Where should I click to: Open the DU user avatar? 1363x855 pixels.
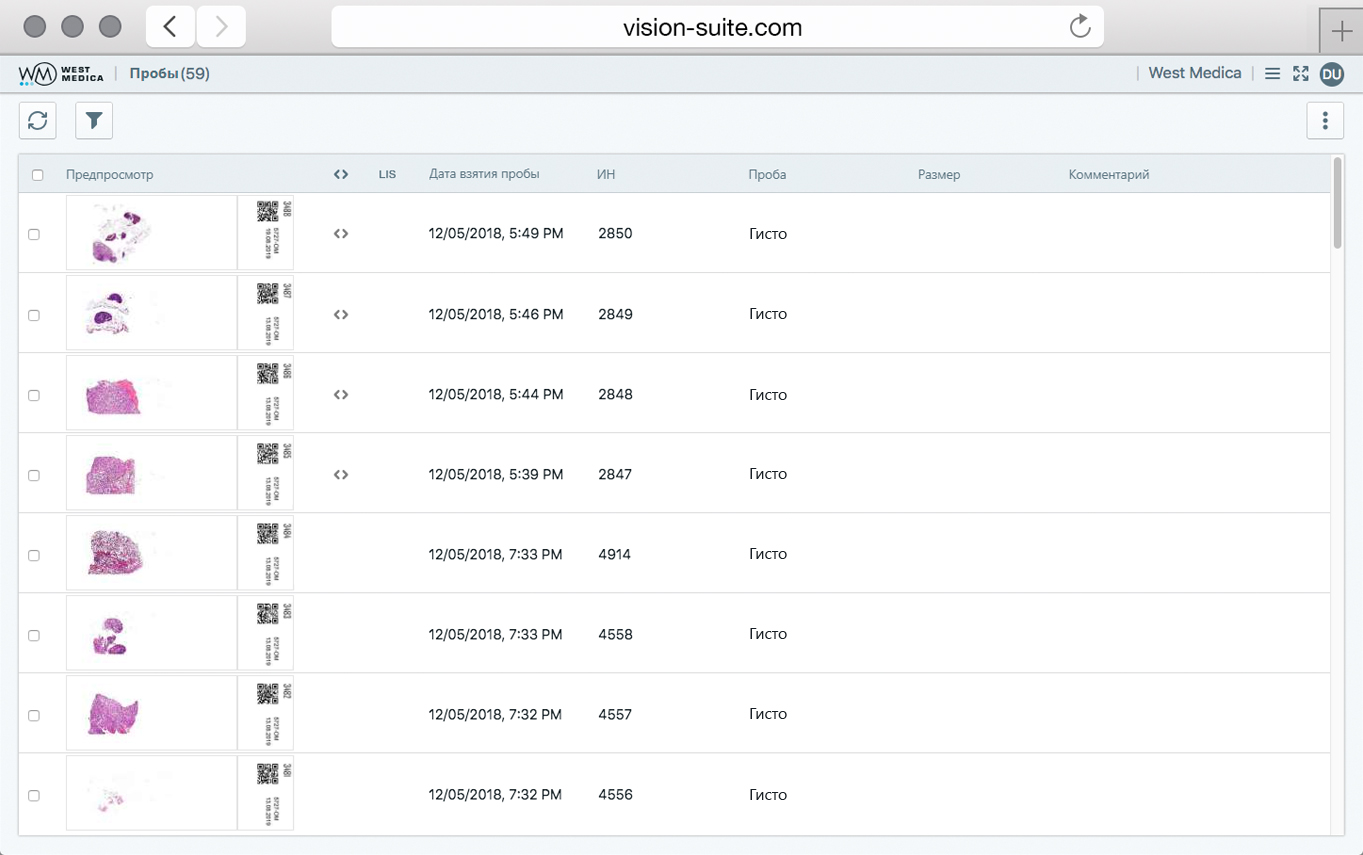1331,73
